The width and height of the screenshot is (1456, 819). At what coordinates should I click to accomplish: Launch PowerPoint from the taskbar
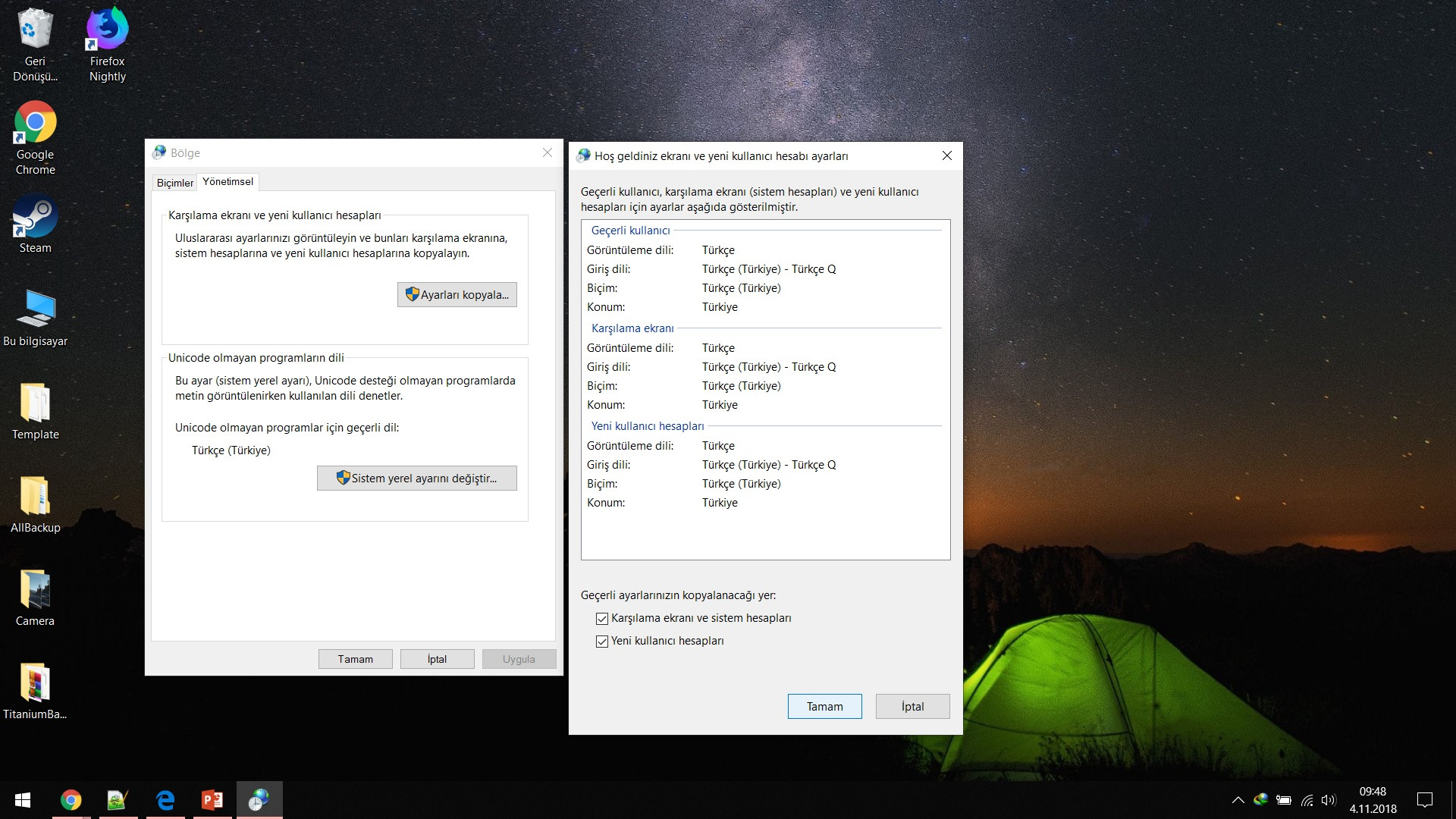212,800
